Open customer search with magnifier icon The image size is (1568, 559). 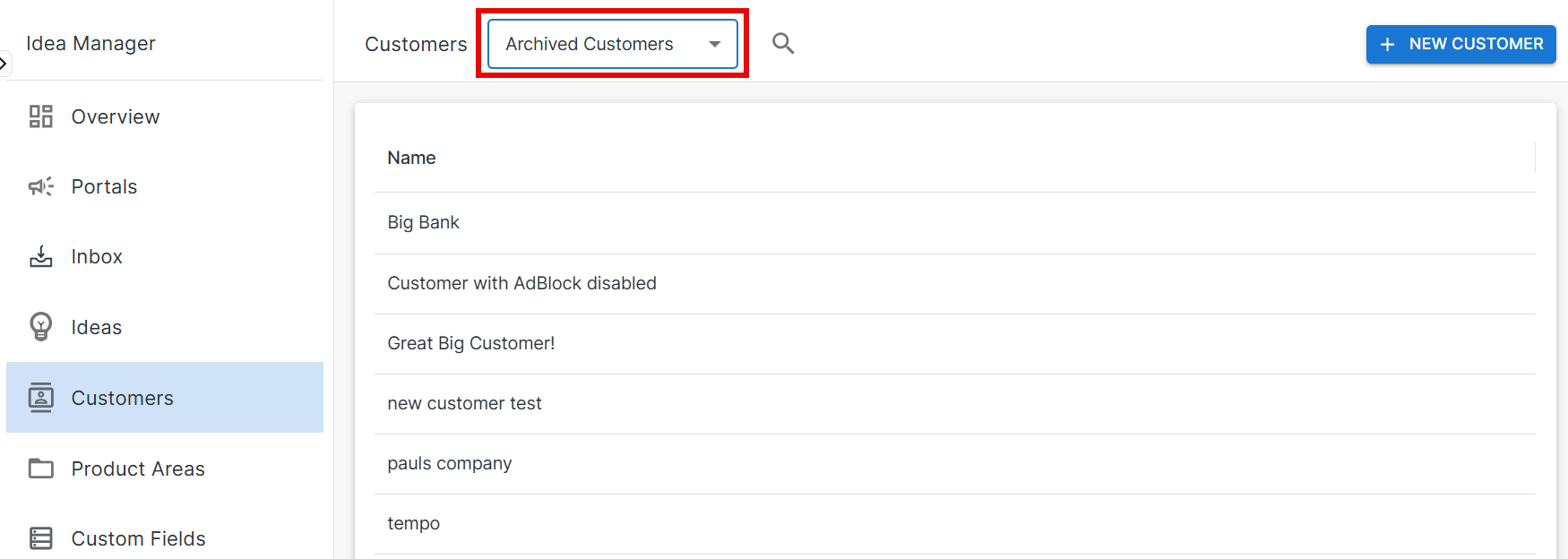tap(783, 43)
